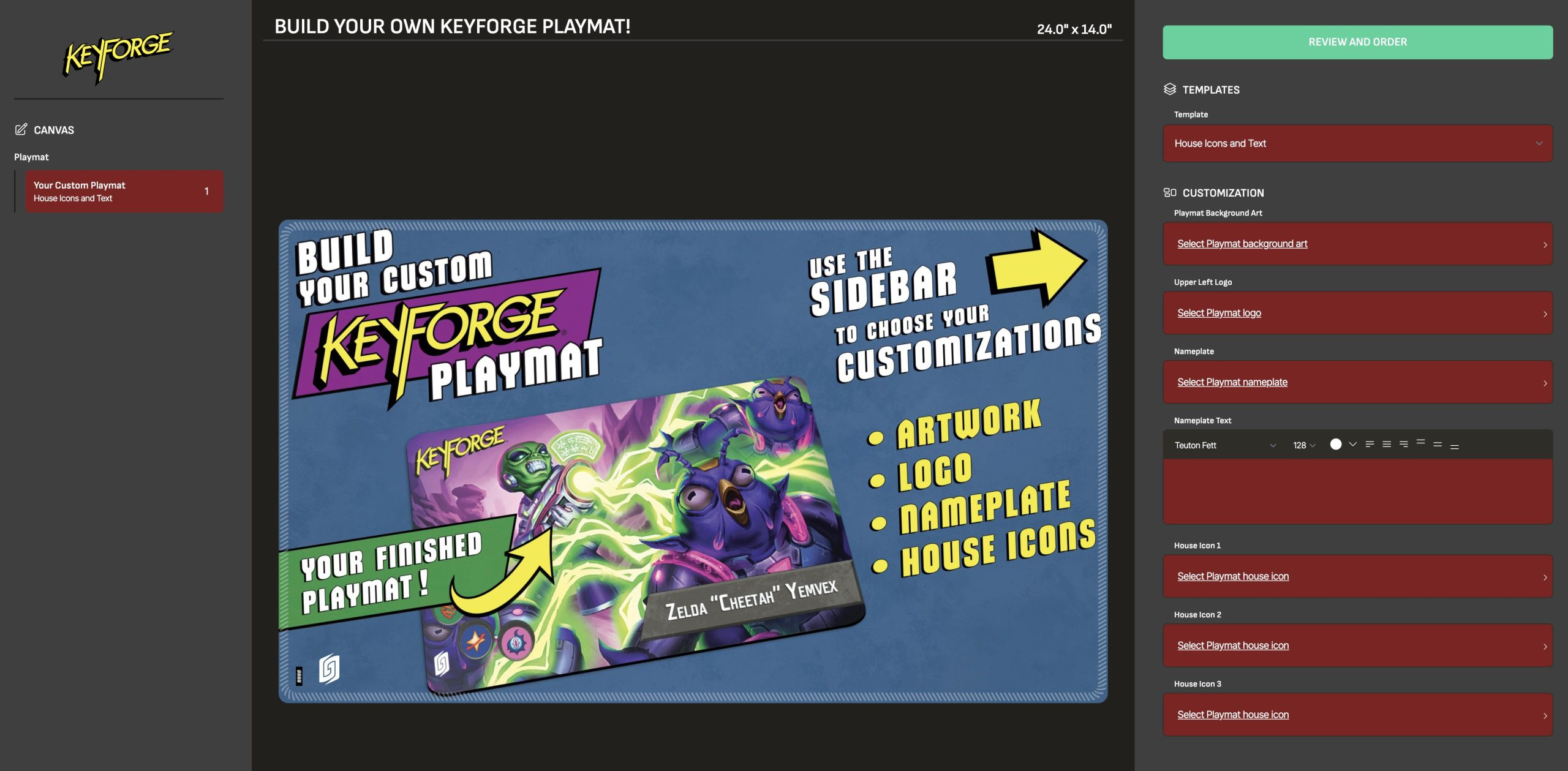Open the Teuton Fett font dropdown

[1224, 445]
